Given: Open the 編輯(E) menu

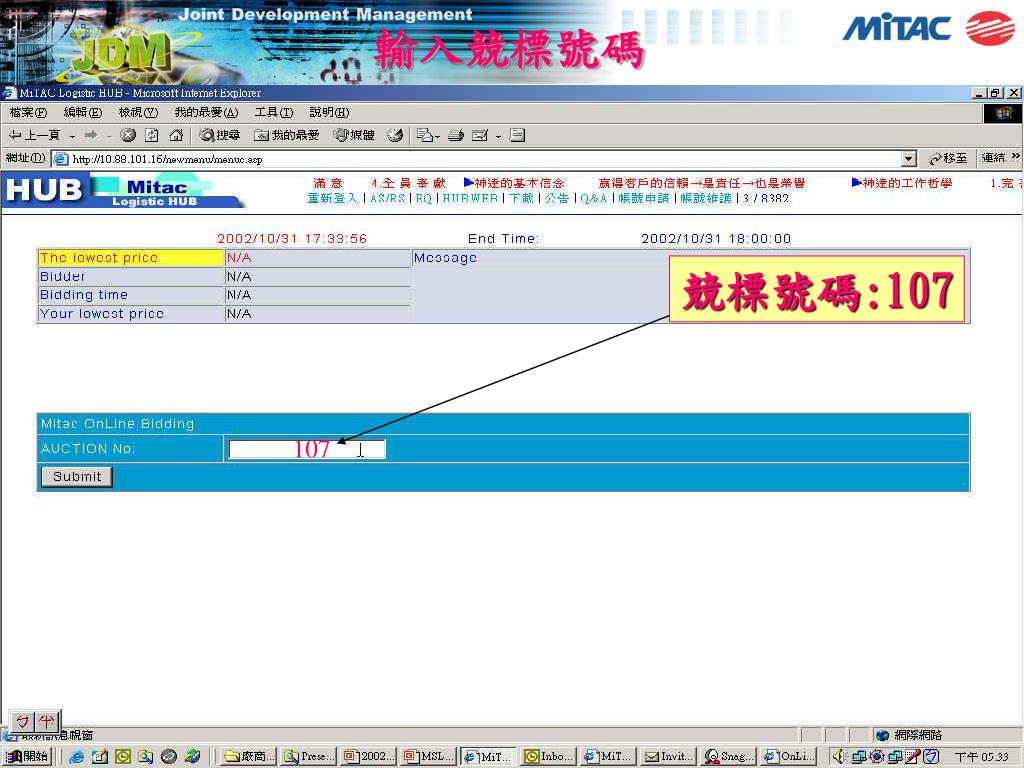Looking at the screenshot, I should coord(83,112).
